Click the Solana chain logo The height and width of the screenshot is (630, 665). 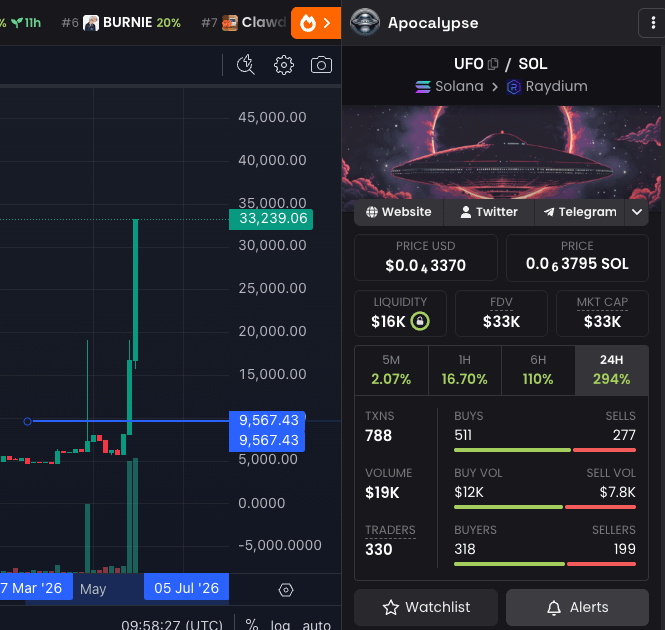423,87
